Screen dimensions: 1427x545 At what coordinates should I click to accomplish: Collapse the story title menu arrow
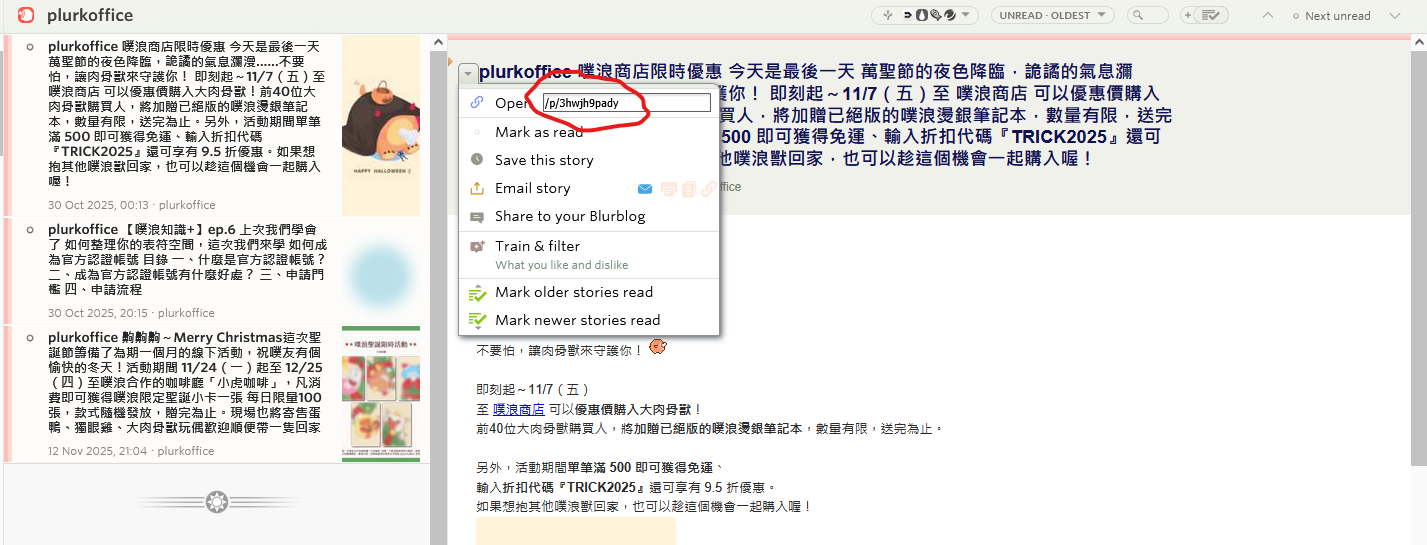(469, 73)
